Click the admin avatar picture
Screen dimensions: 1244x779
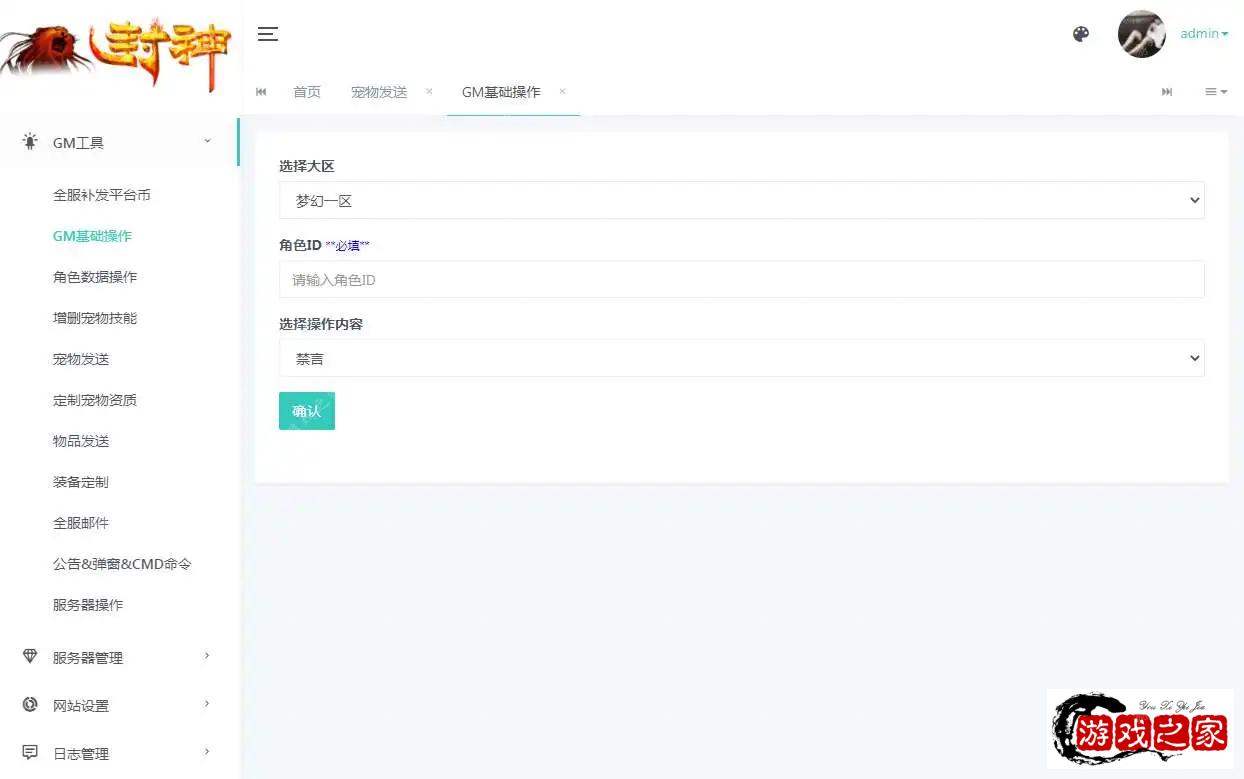pos(1141,34)
